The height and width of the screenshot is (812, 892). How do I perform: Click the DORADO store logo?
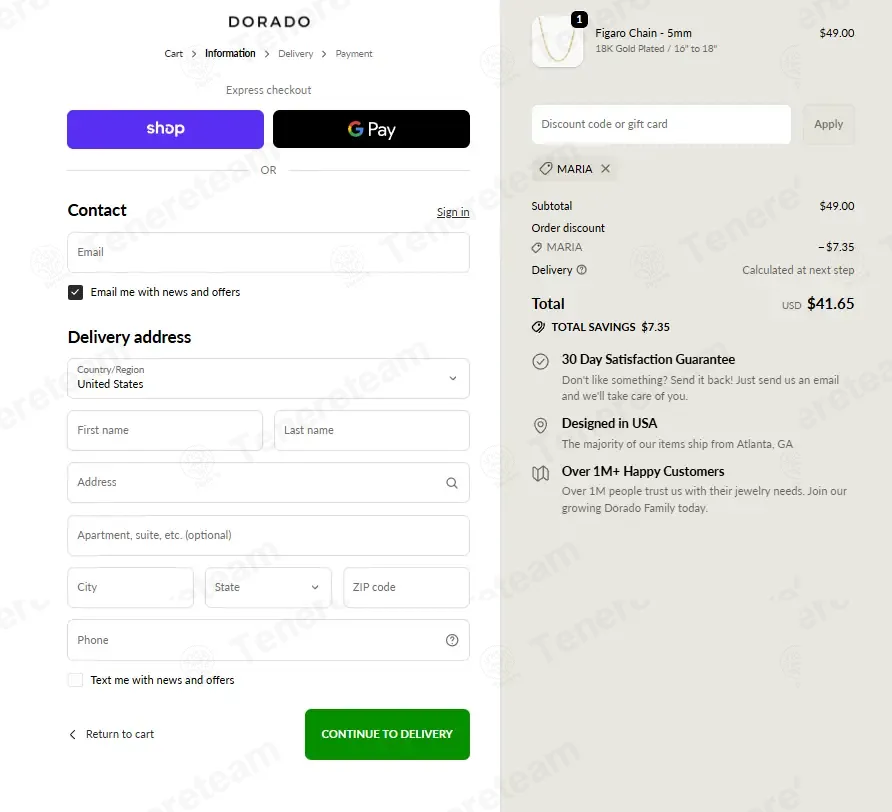pyautogui.click(x=269, y=22)
